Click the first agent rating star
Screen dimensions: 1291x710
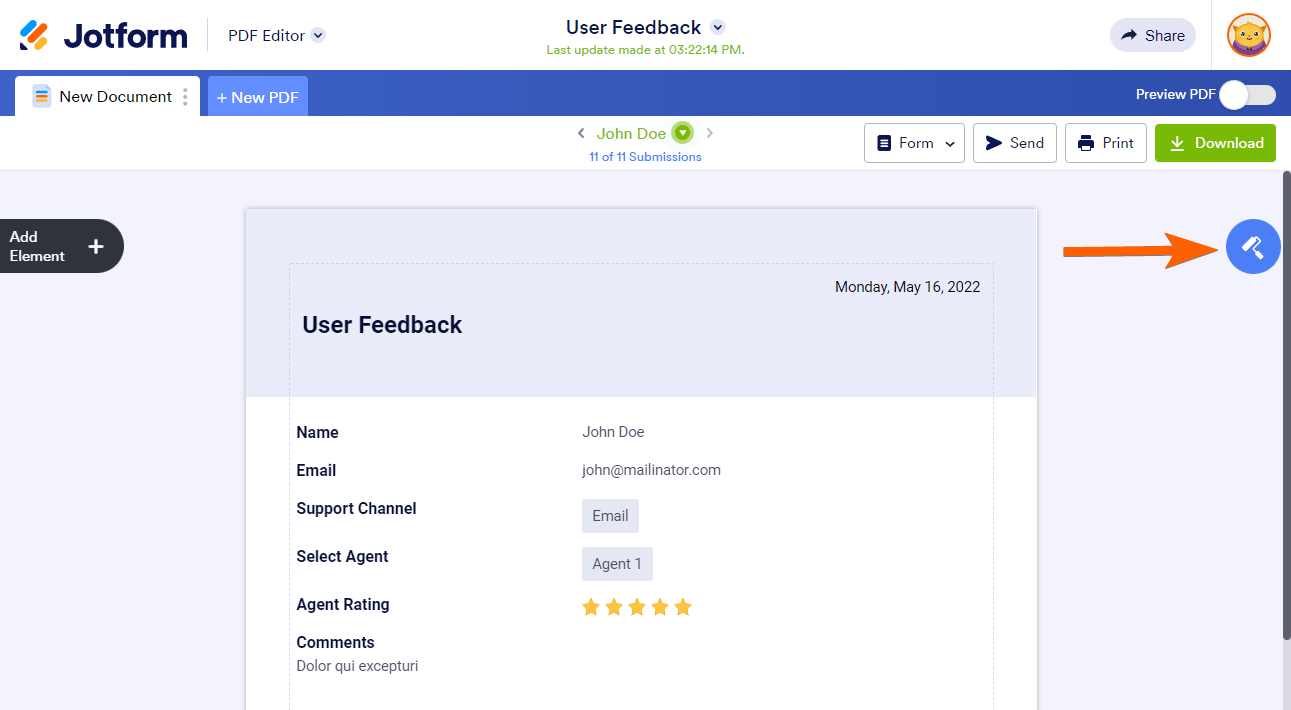(591, 607)
